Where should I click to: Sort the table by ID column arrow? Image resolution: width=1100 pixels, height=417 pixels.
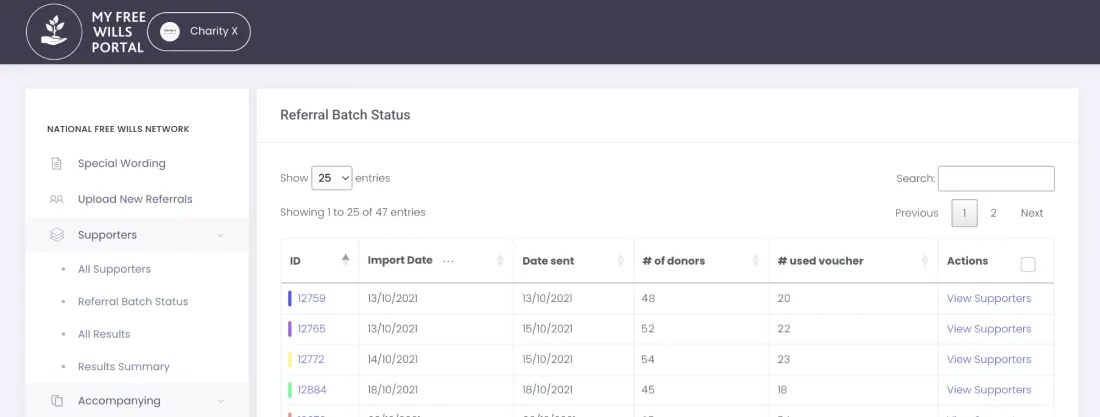(x=345, y=260)
